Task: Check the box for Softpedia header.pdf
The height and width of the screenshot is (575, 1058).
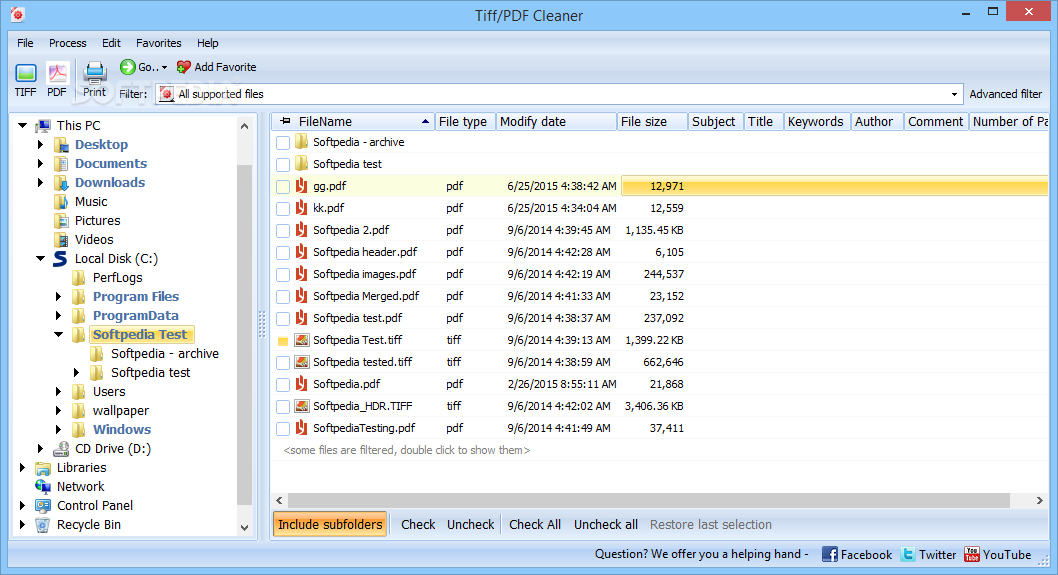Action: tap(283, 252)
